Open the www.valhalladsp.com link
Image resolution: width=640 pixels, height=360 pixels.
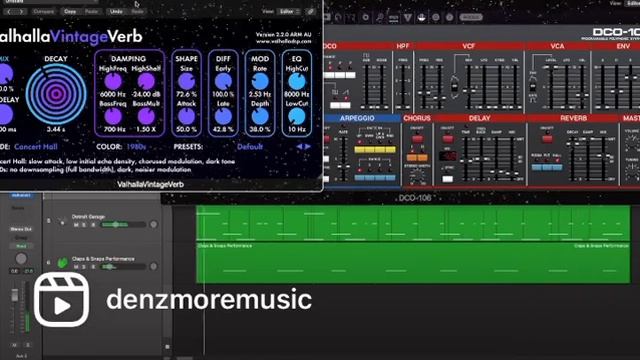284,41
